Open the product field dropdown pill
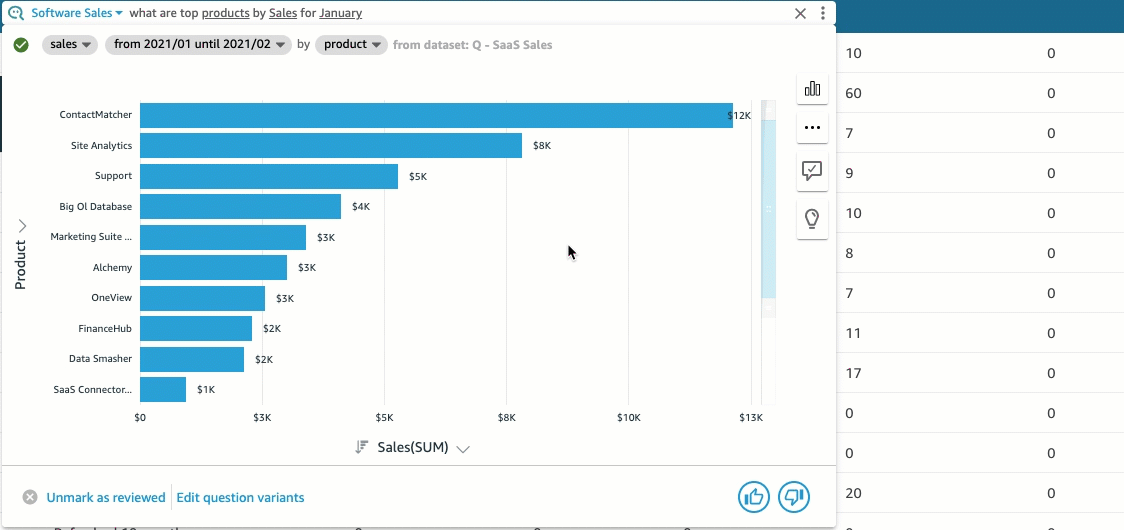 tap(351, 44)
